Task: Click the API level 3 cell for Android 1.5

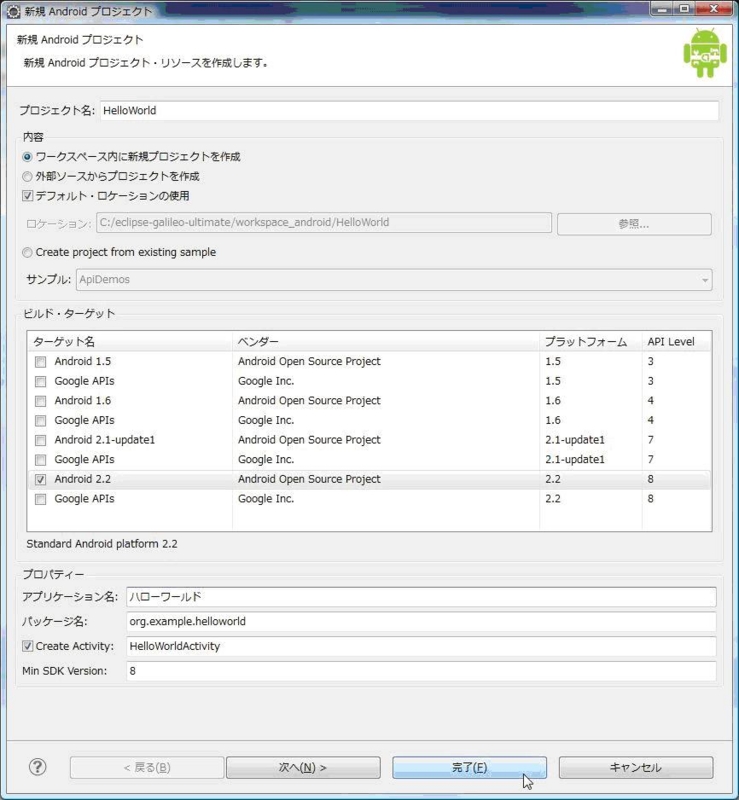Action: click(651, 361)
